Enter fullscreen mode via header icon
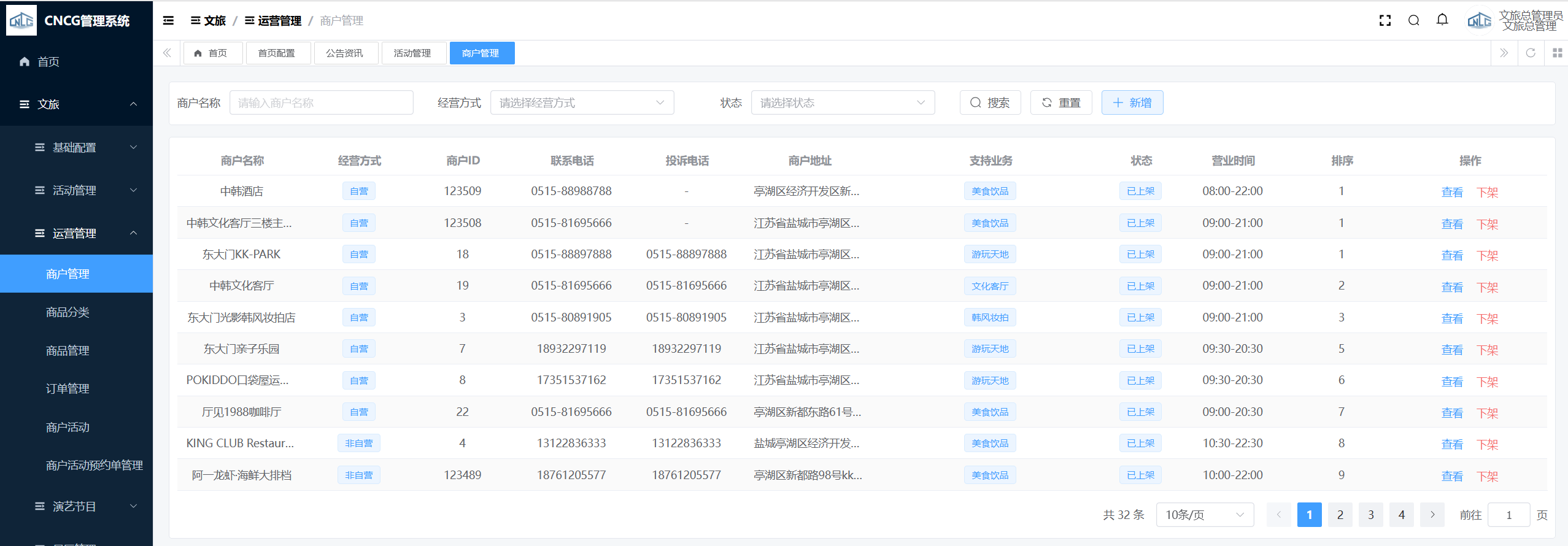The image size is (1568, 546). (x=1385, y=21)
